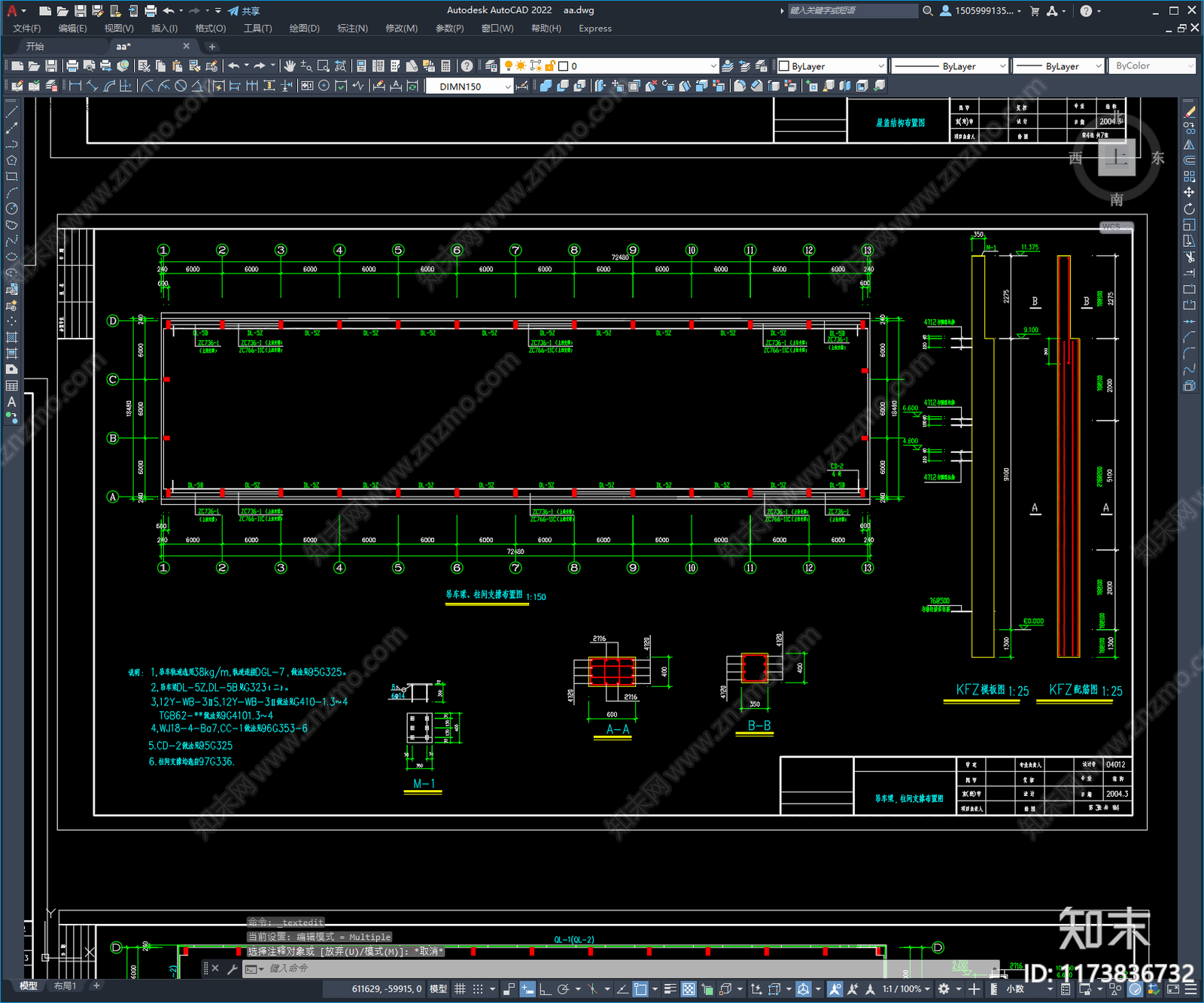Toggle the drawing grid display in status bar
This screenshot has width=1204, height=1003.
(x=460, y=989)
